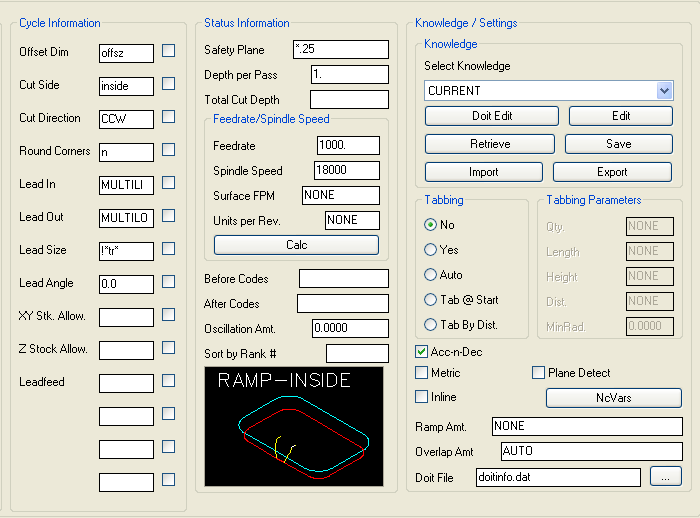Click the Lead Angle field showing 0.0
Viewport: 700px width, 518px height.
[x=126, y=284]
